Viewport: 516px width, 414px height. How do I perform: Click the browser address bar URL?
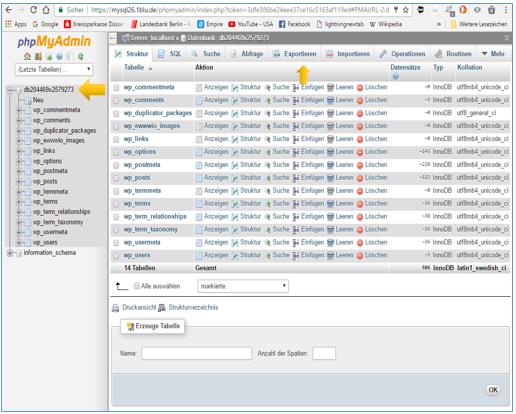point(240,10)
